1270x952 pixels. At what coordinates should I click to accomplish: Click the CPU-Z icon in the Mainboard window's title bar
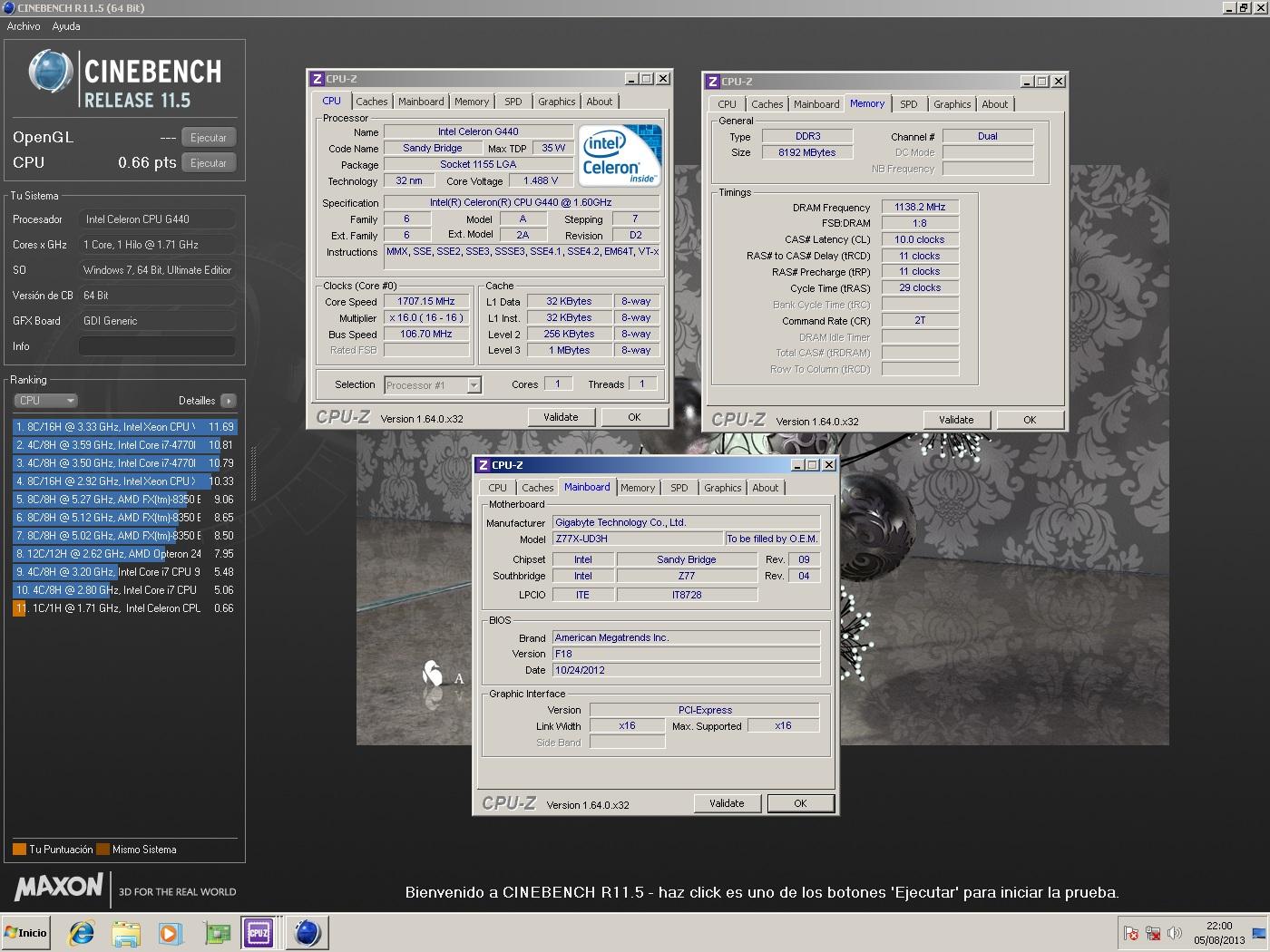pos(484,465)
